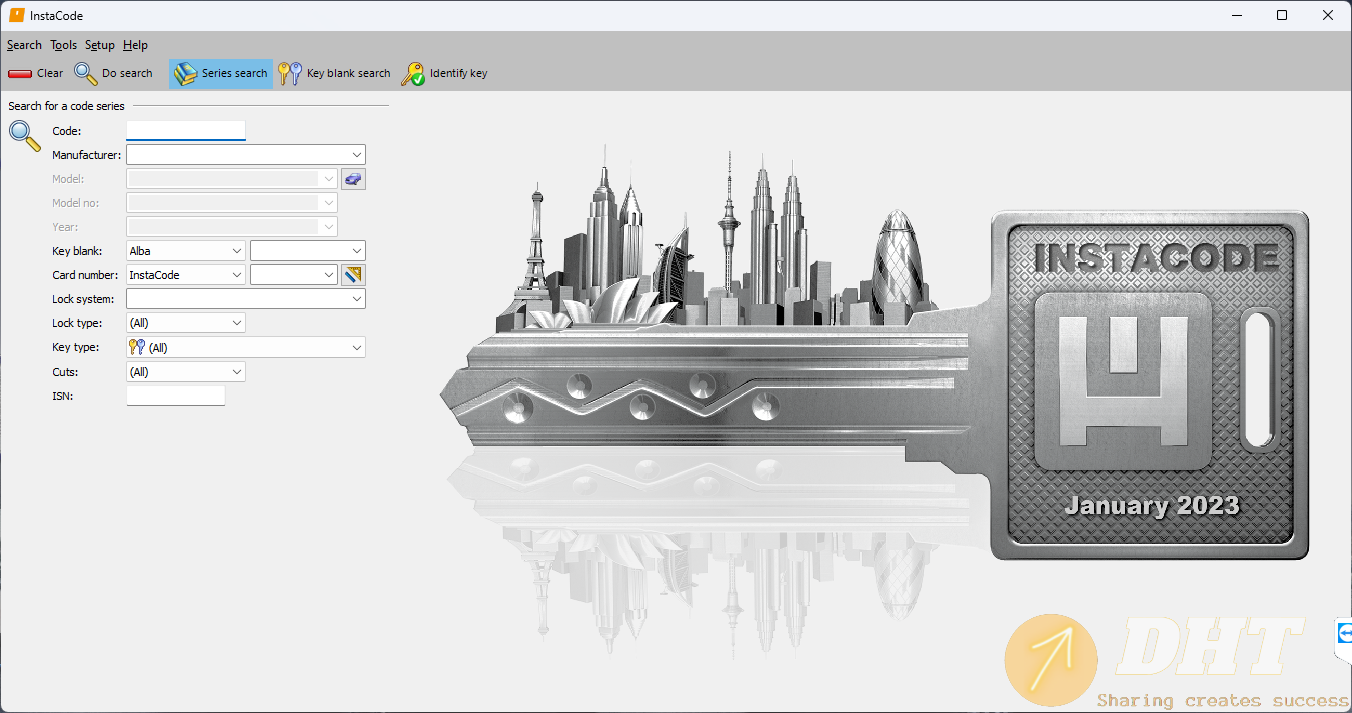Open the Setup menu
Viewport: 1352px width, 713px height.
99,45
